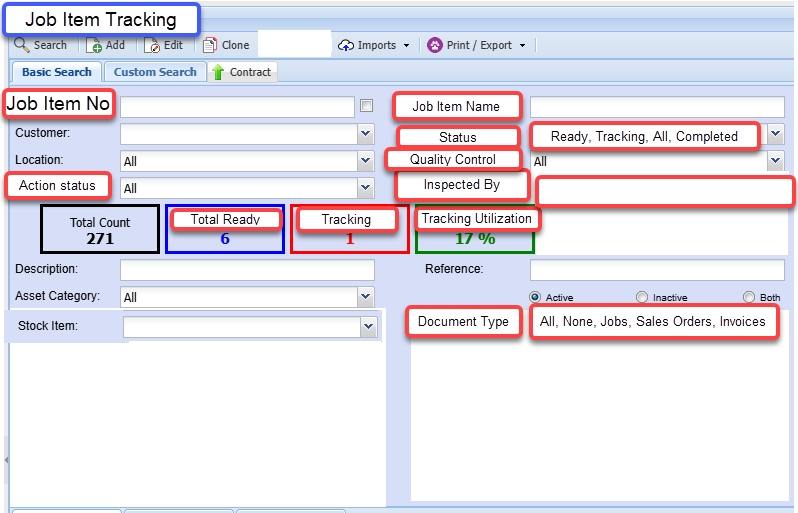Click the Clone toolbar button label

235,45
